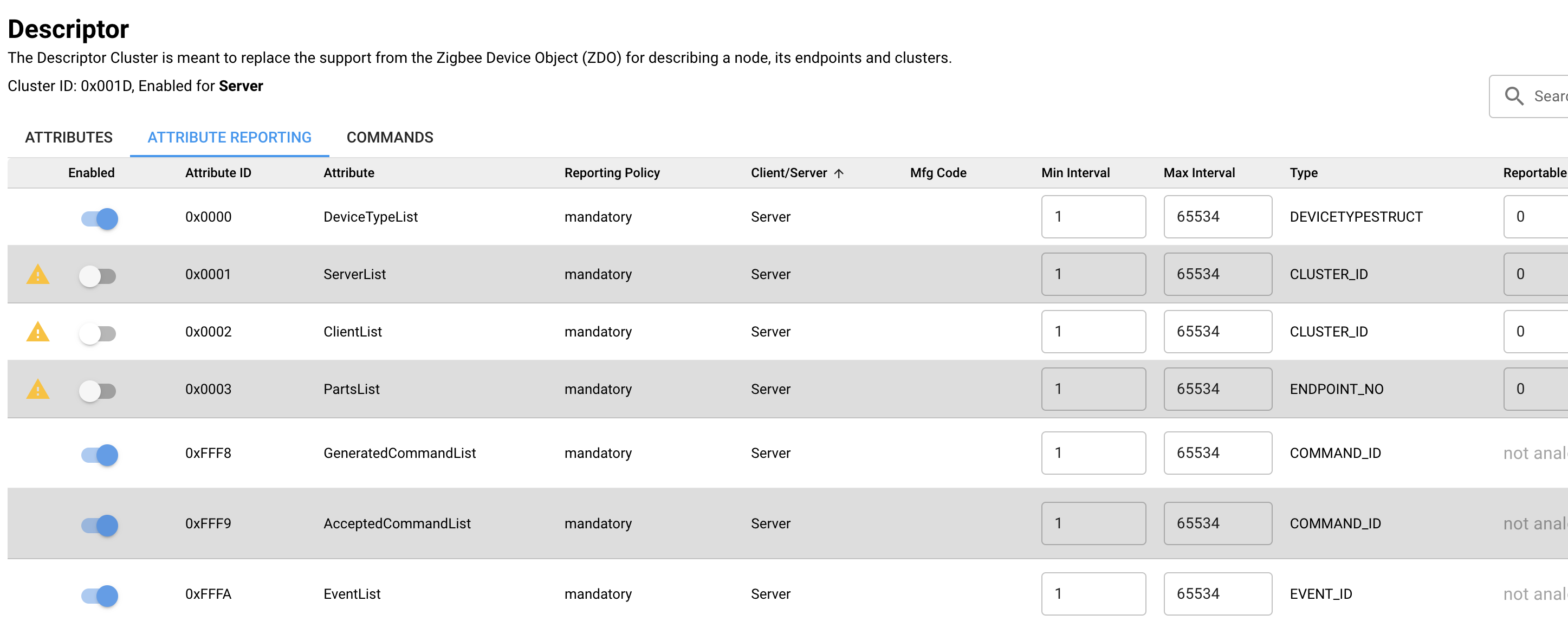Click the EVENT_ID type cell
Screen dimensions: 1568x621
coord(1320,594)
